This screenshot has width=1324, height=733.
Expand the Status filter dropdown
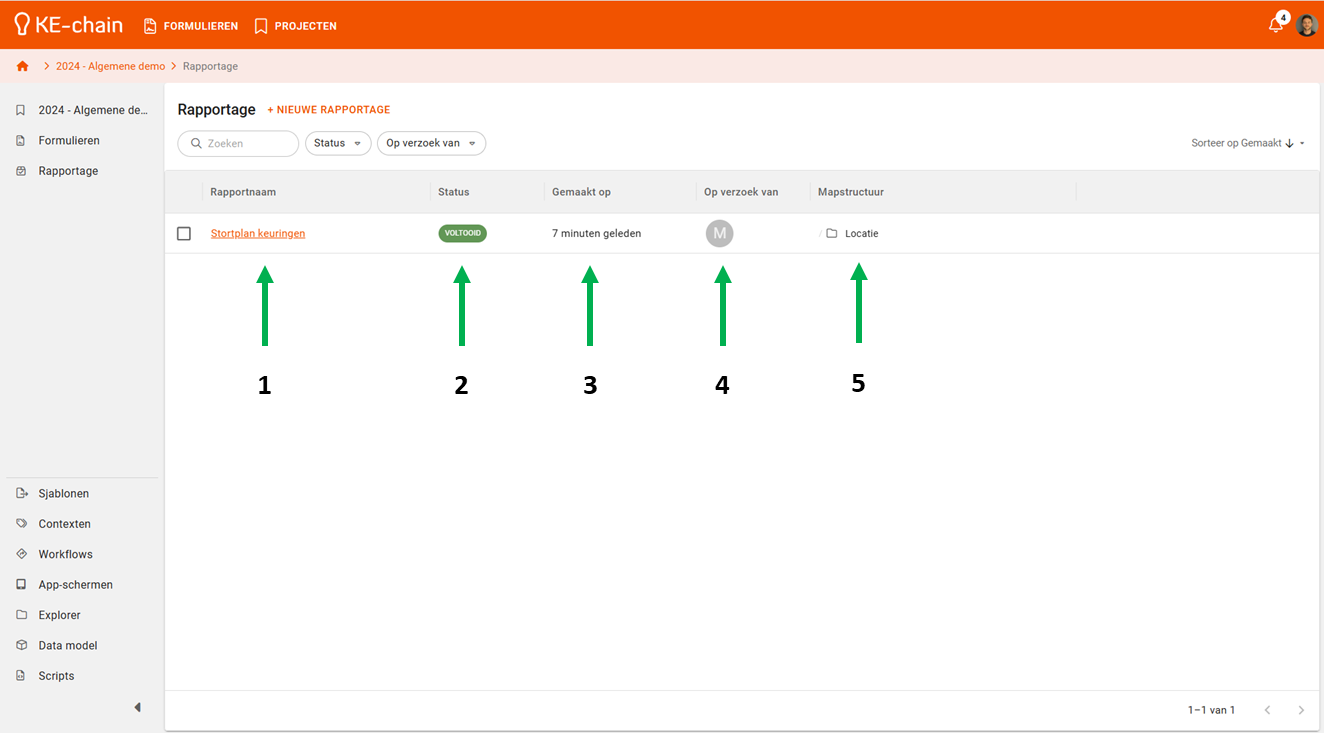[338, 144]
